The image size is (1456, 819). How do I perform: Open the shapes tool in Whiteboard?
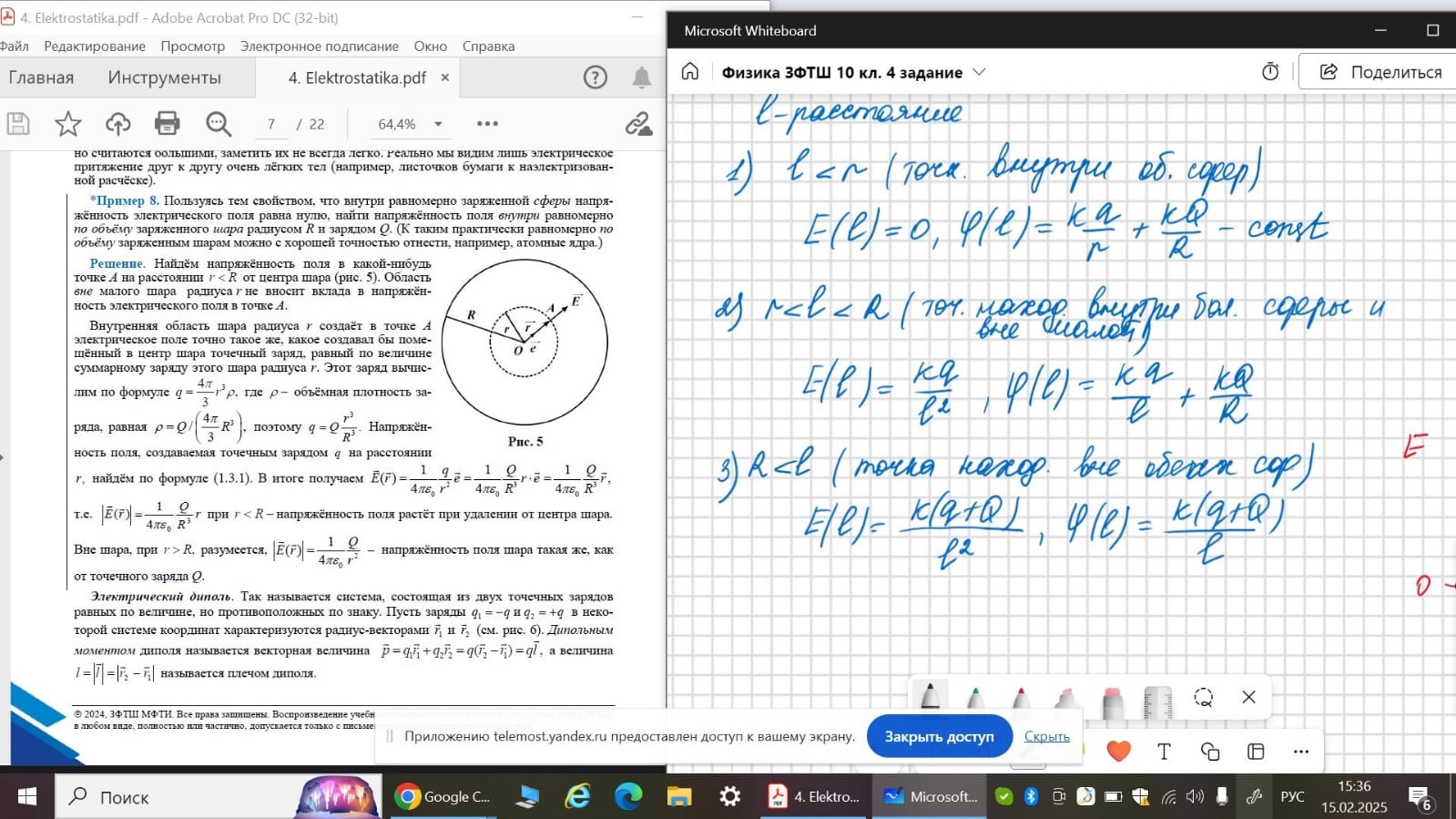pyautogui.click(x=1210, y=752)
